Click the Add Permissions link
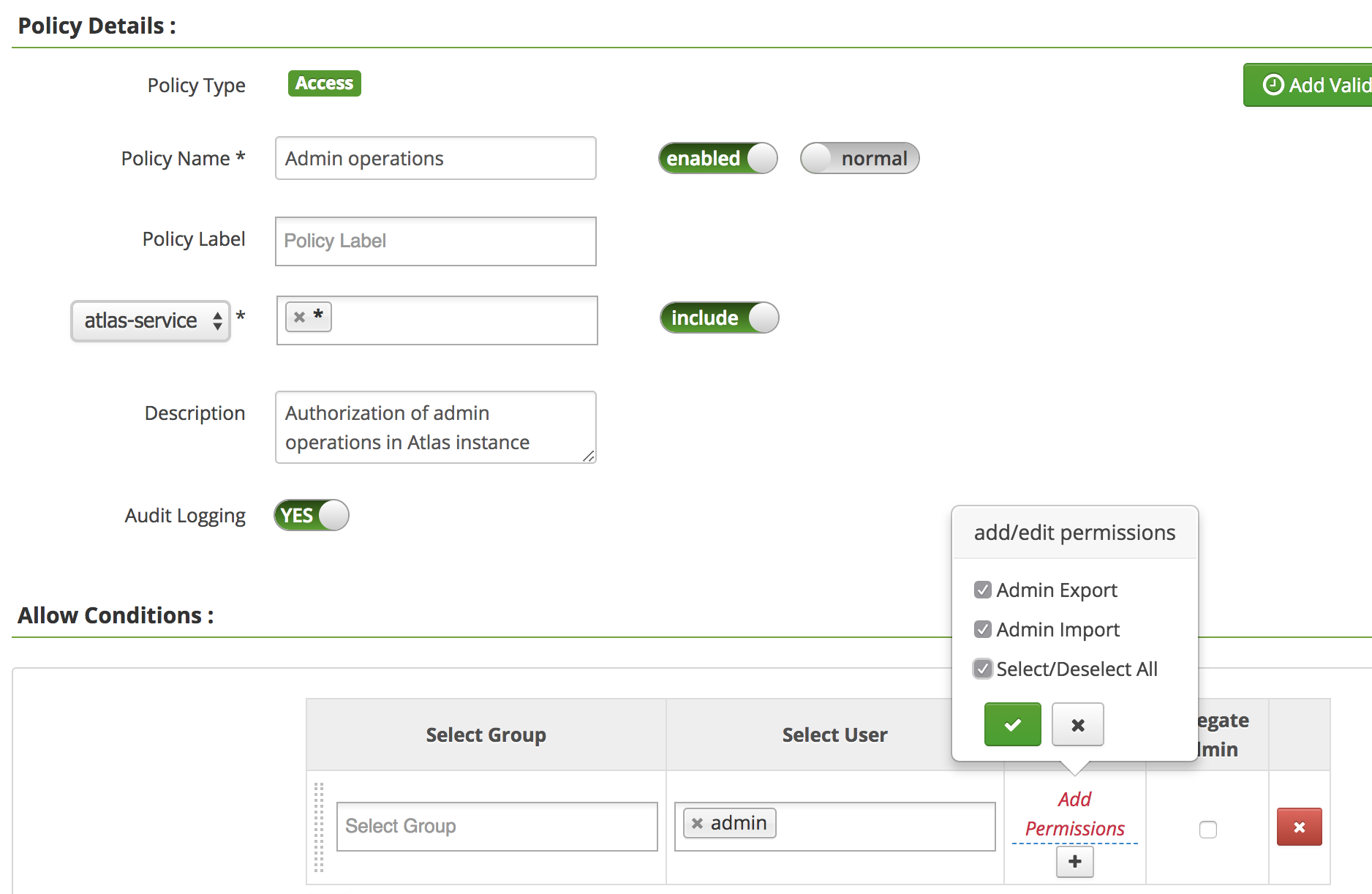Viewport: 1372px width, 894px height. (x=1074, y=814)
